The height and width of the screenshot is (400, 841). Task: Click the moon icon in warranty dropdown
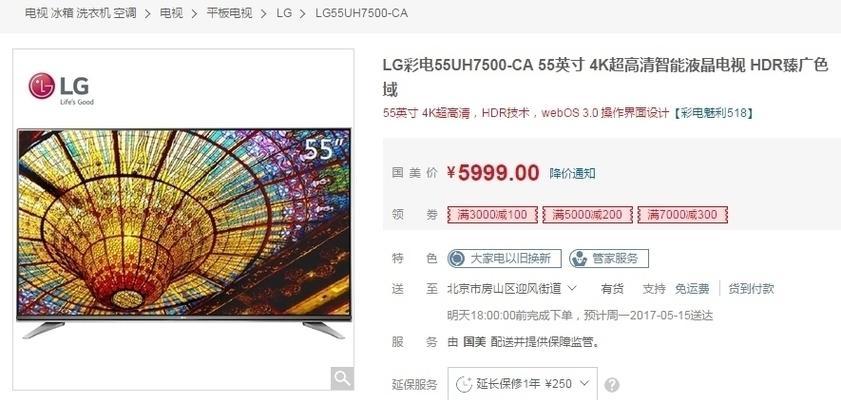(463, 384)
